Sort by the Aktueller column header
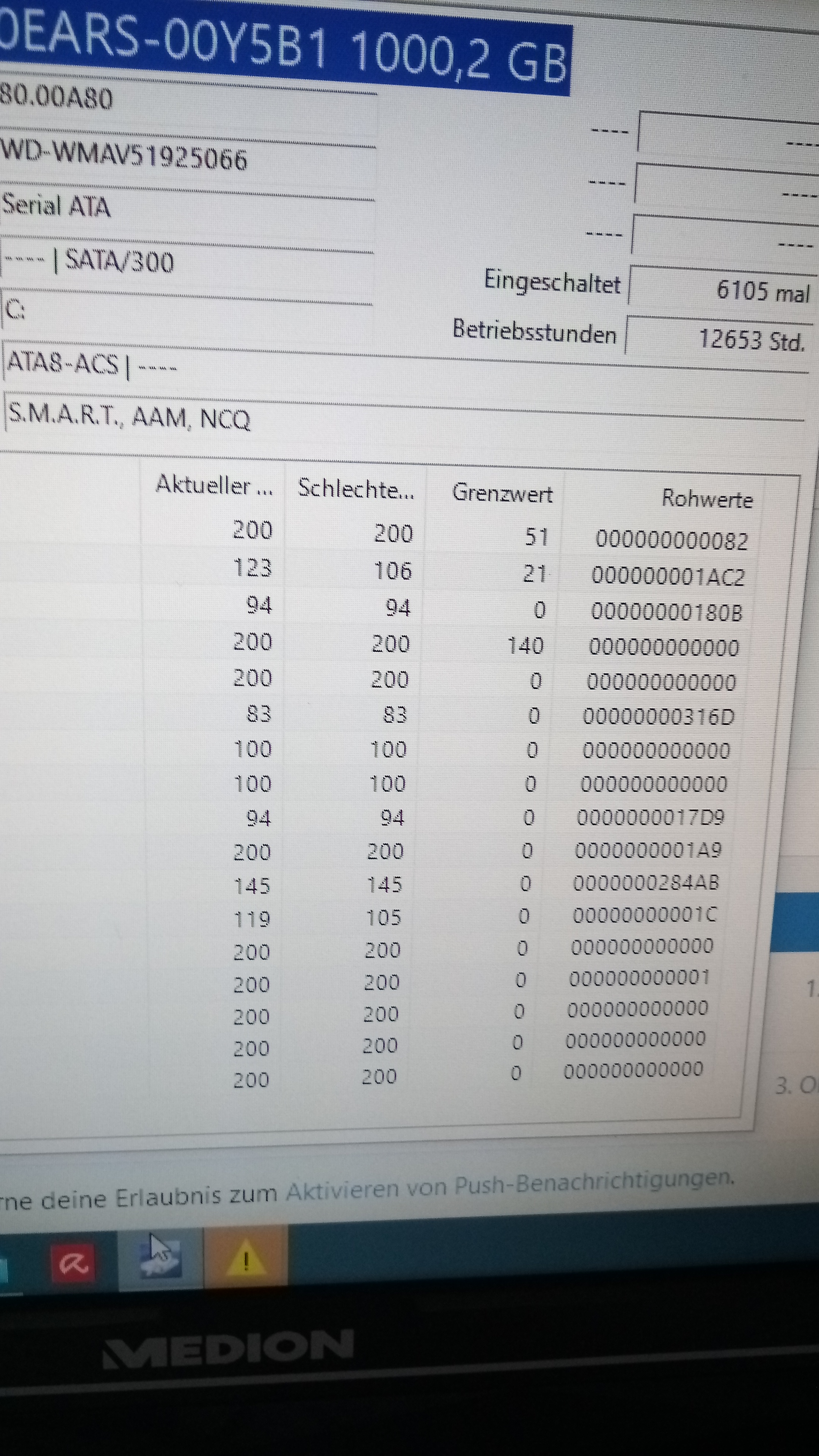 click(x=213, y=485)
